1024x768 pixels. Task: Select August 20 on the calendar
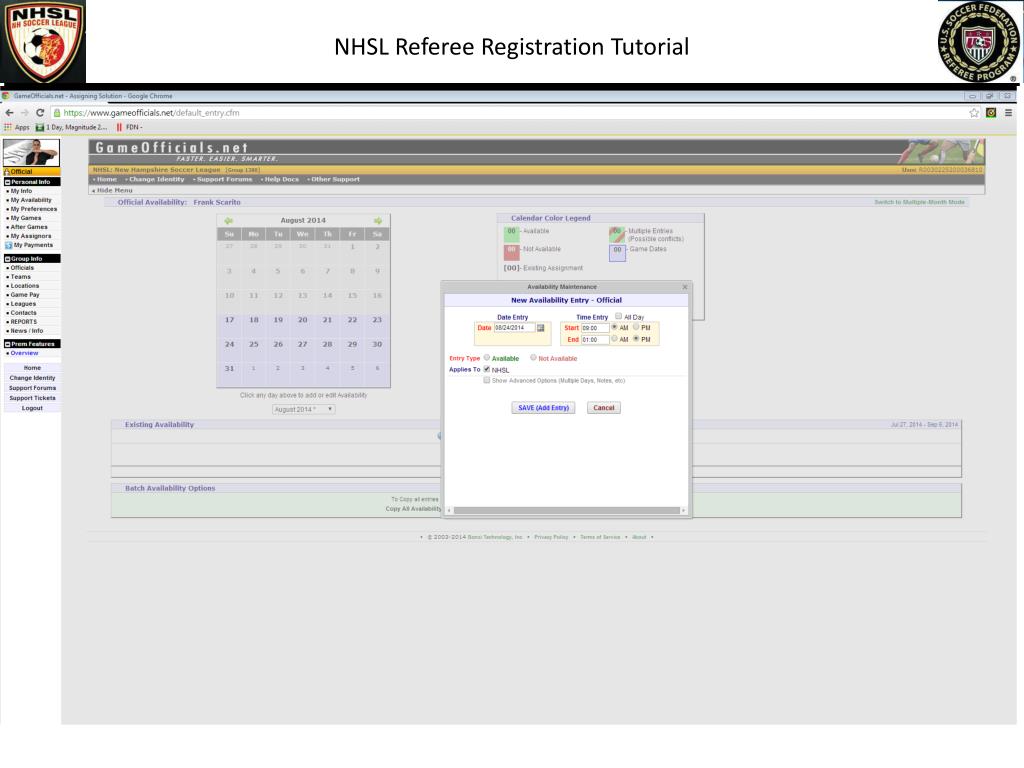click(x=302, y=320)
